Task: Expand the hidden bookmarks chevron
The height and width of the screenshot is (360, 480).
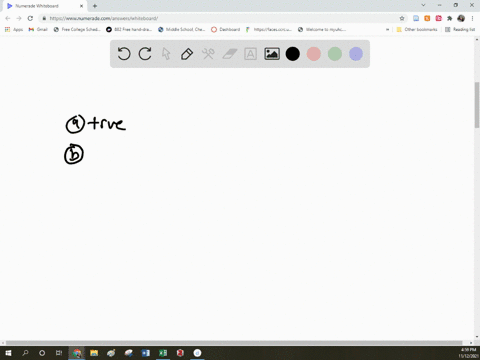Action: 387,29
